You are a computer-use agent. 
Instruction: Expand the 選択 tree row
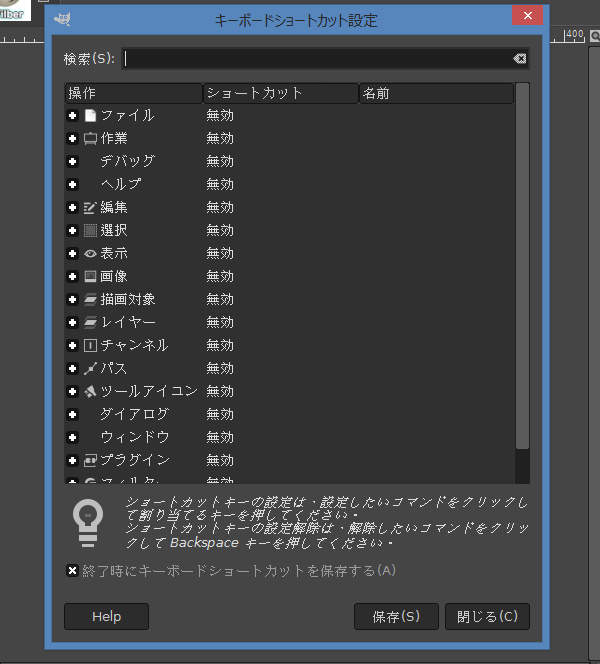pos(72,230)
